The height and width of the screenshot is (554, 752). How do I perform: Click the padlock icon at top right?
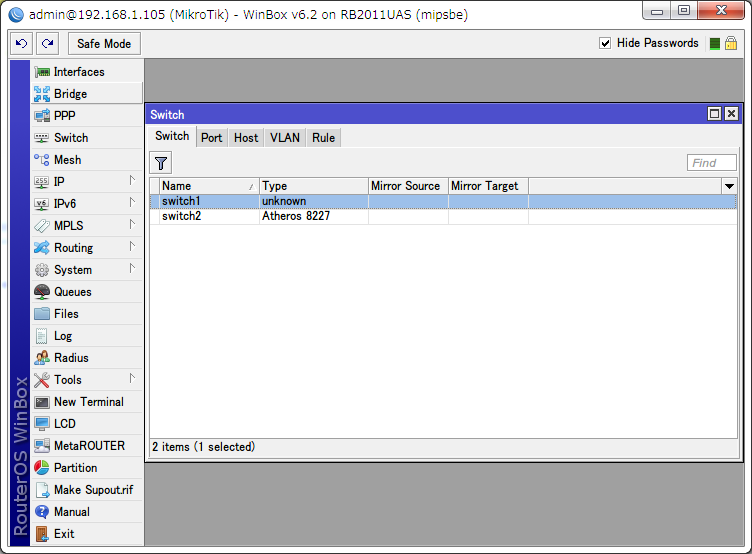click(x=731, y=43)
